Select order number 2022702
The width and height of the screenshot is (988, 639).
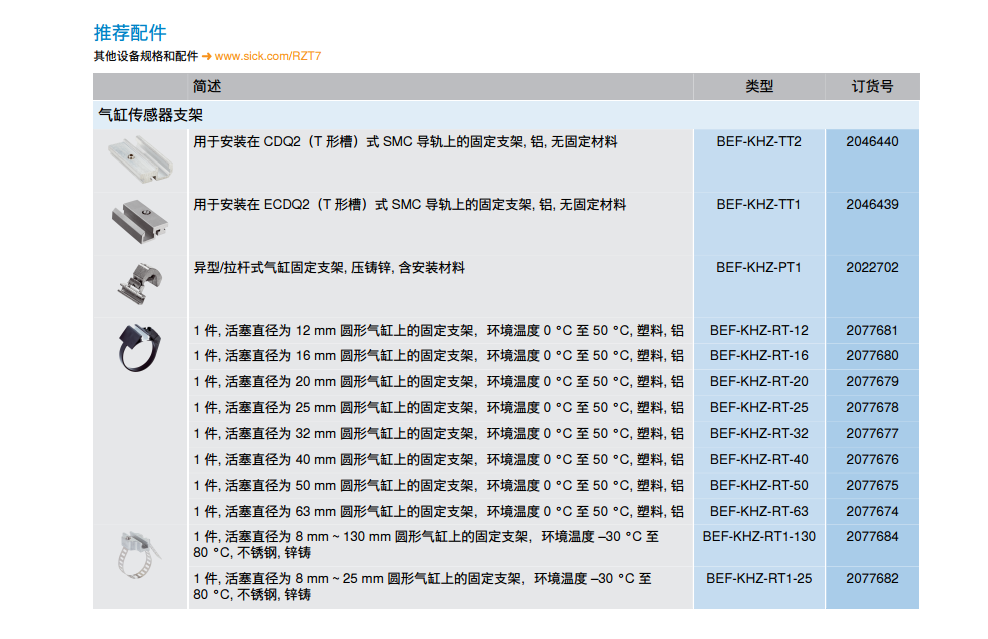tap(873, 267)
